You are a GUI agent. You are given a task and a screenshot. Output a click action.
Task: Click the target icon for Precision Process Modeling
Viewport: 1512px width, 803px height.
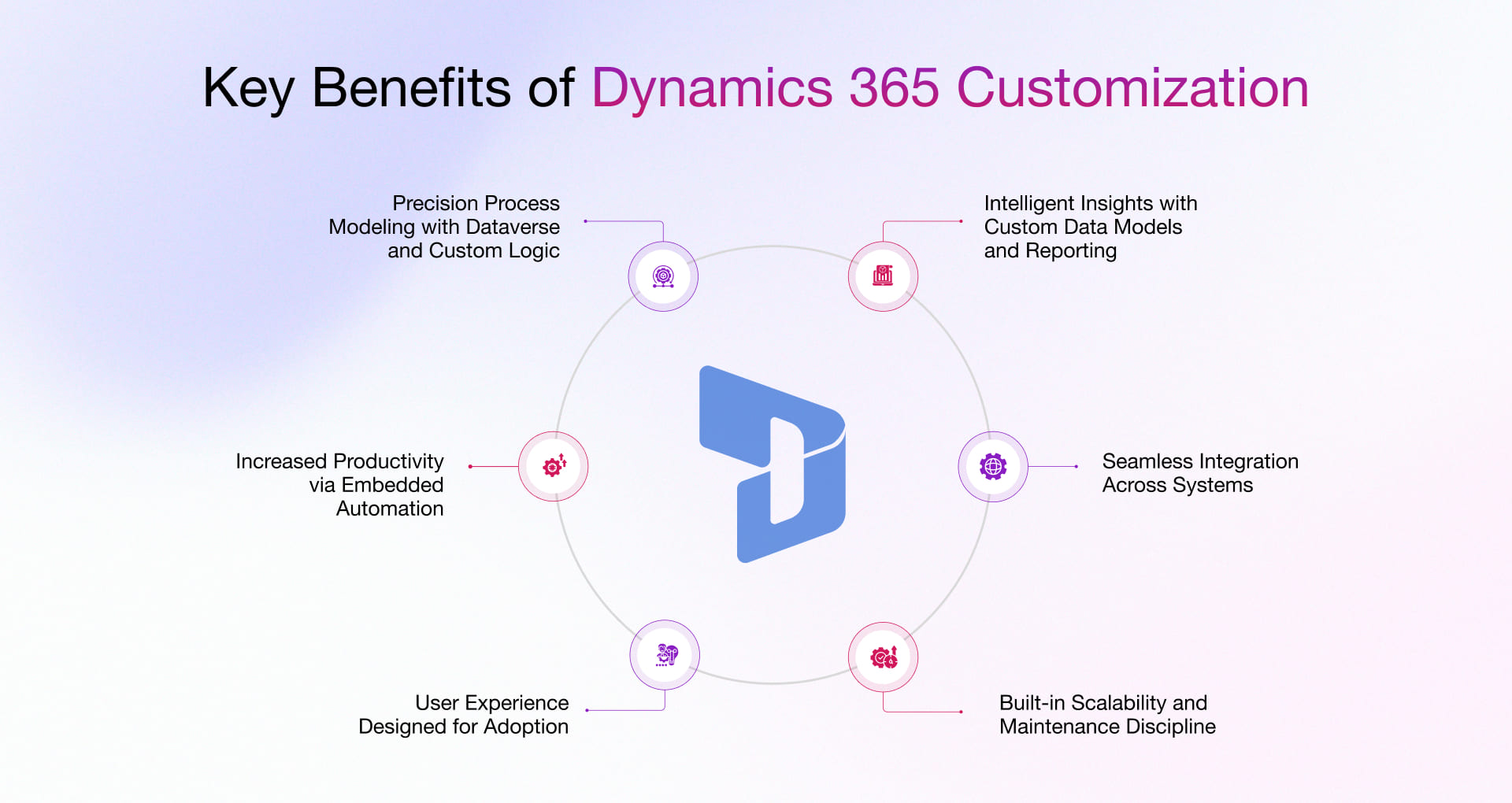(x=663, y=276)
